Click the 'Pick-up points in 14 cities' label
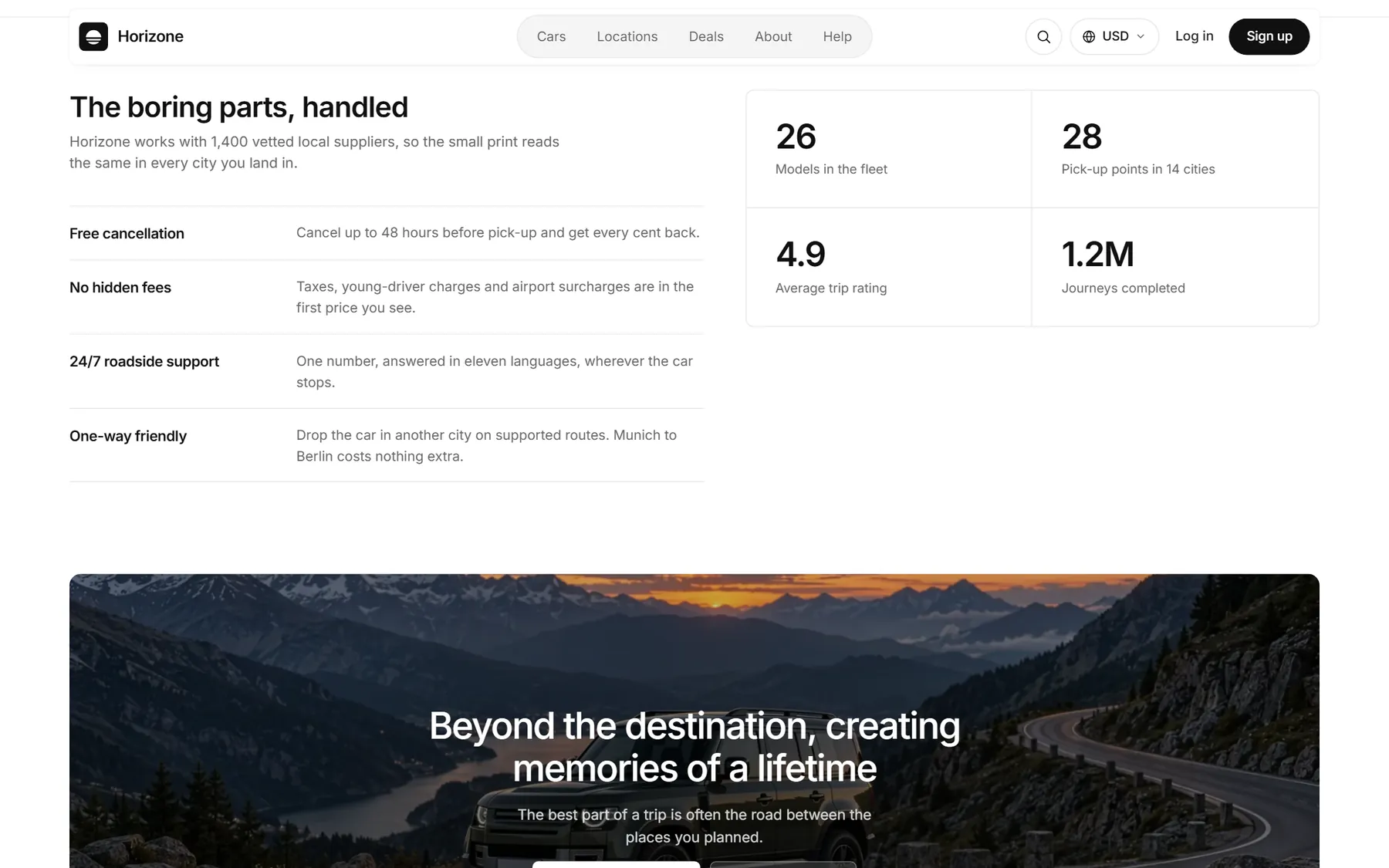The height and width of the screenshot is (868, 1389). (1138, 169)
